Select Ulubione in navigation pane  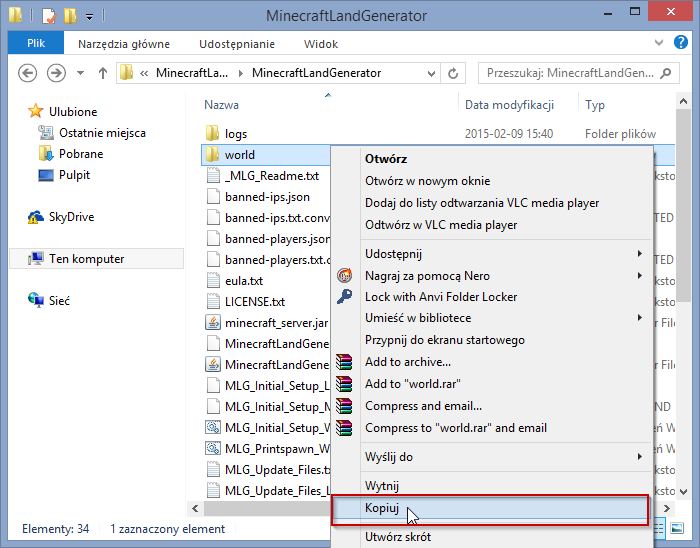coord(73,112)
